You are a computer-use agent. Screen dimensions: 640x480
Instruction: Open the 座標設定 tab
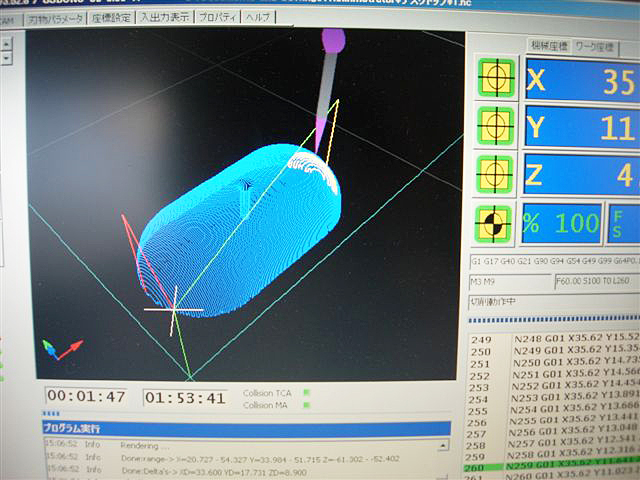109,17
